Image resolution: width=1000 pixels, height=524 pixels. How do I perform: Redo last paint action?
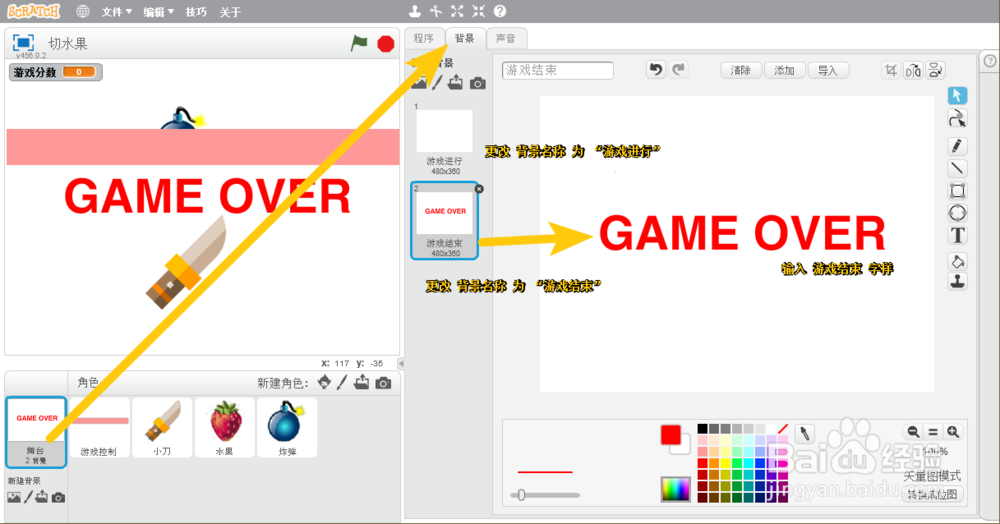coord(679,69)
